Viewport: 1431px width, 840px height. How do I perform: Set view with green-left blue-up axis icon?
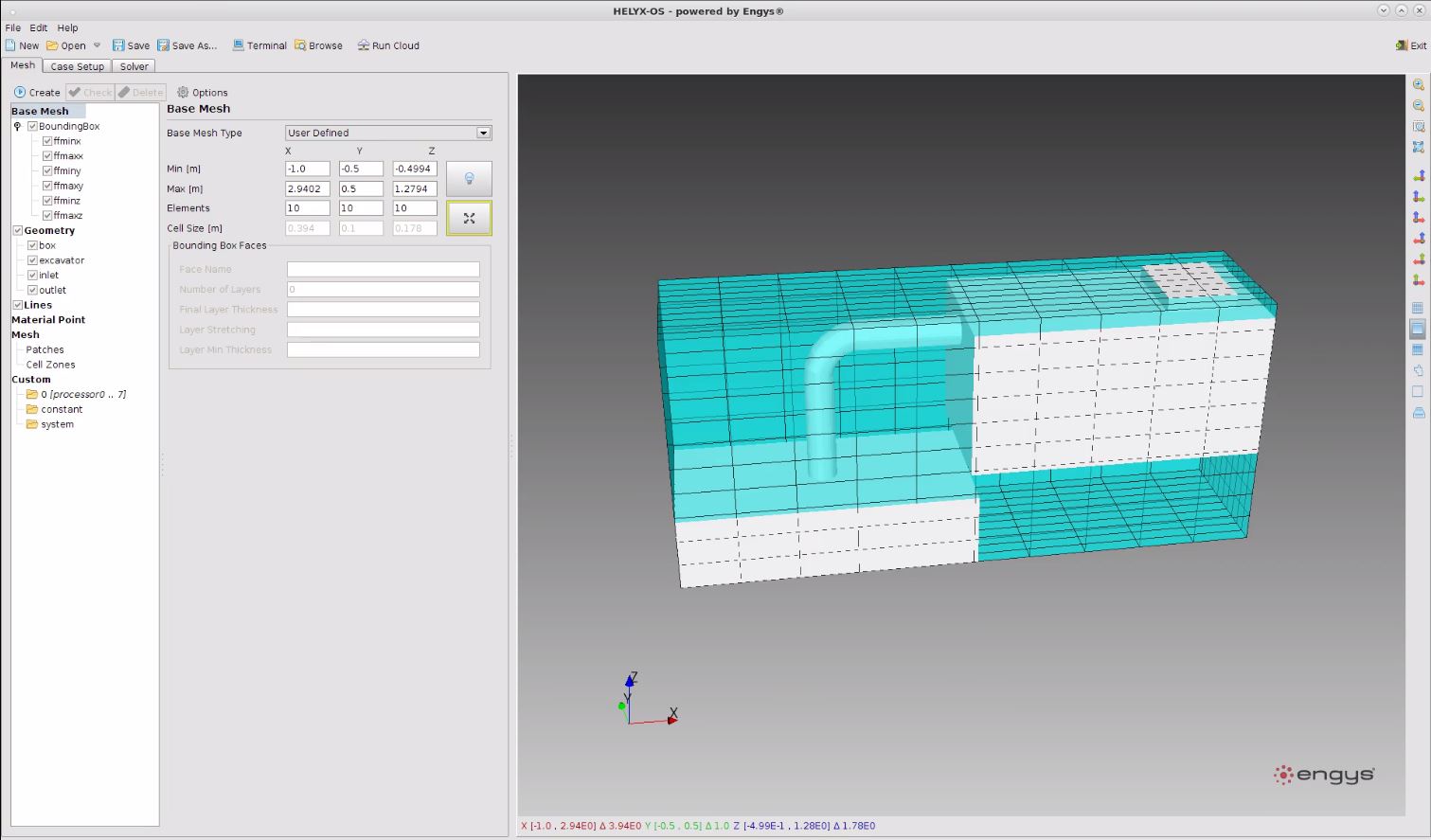point(1418,176)
